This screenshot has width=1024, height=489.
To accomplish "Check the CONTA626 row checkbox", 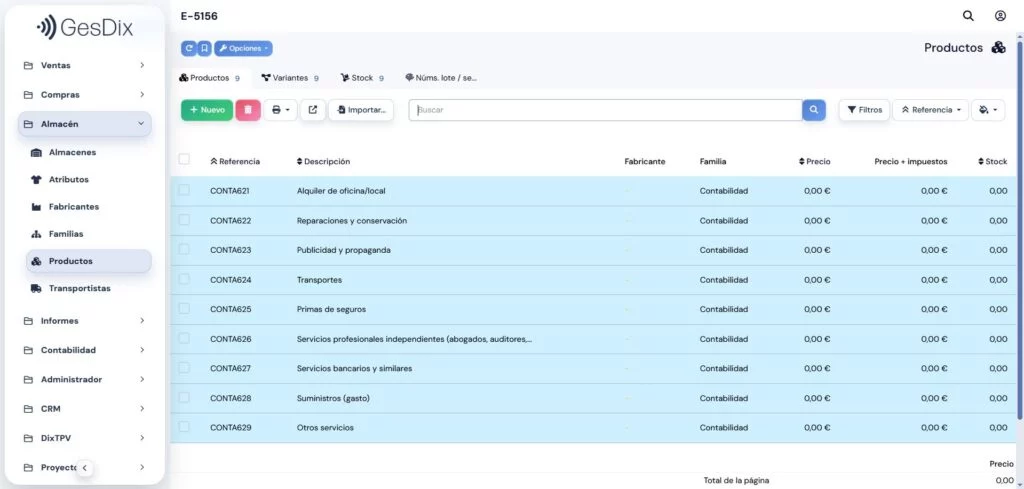I will tap(184, 338).
